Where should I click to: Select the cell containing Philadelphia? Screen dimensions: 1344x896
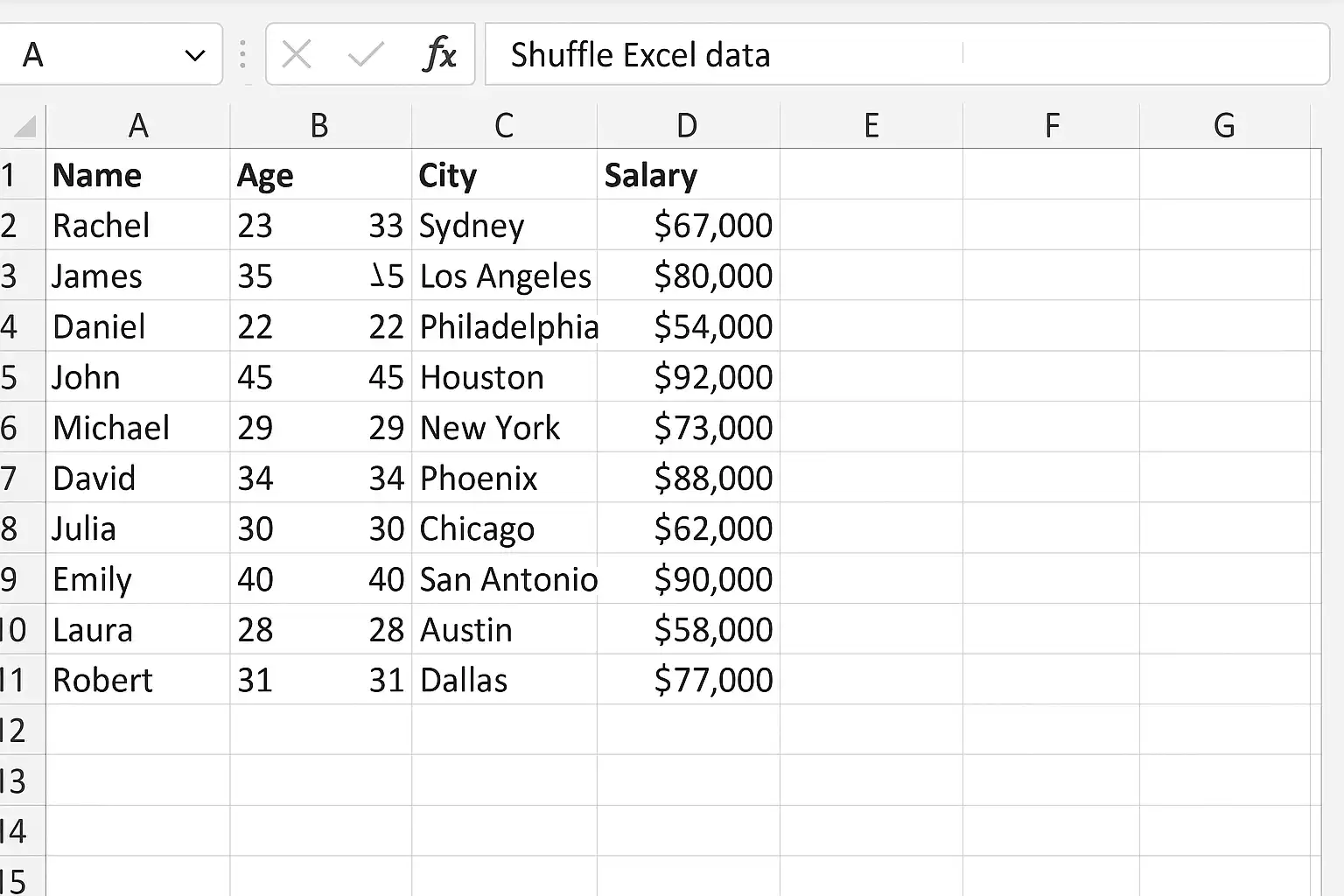coord(505,327)
